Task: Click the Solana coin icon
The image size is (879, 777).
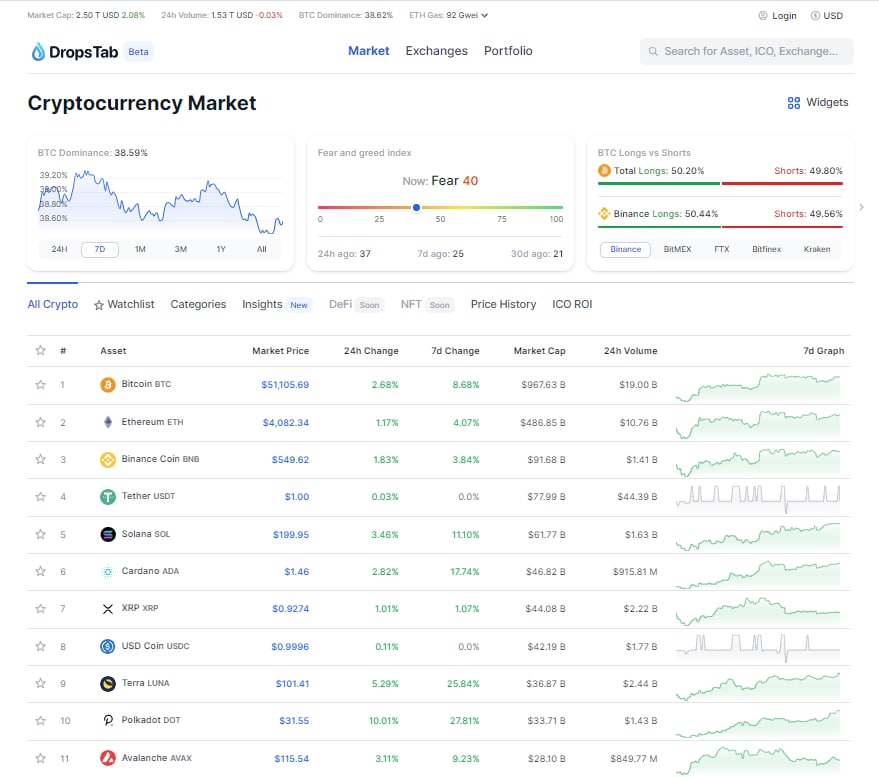Action: click(x=108, y=534)
